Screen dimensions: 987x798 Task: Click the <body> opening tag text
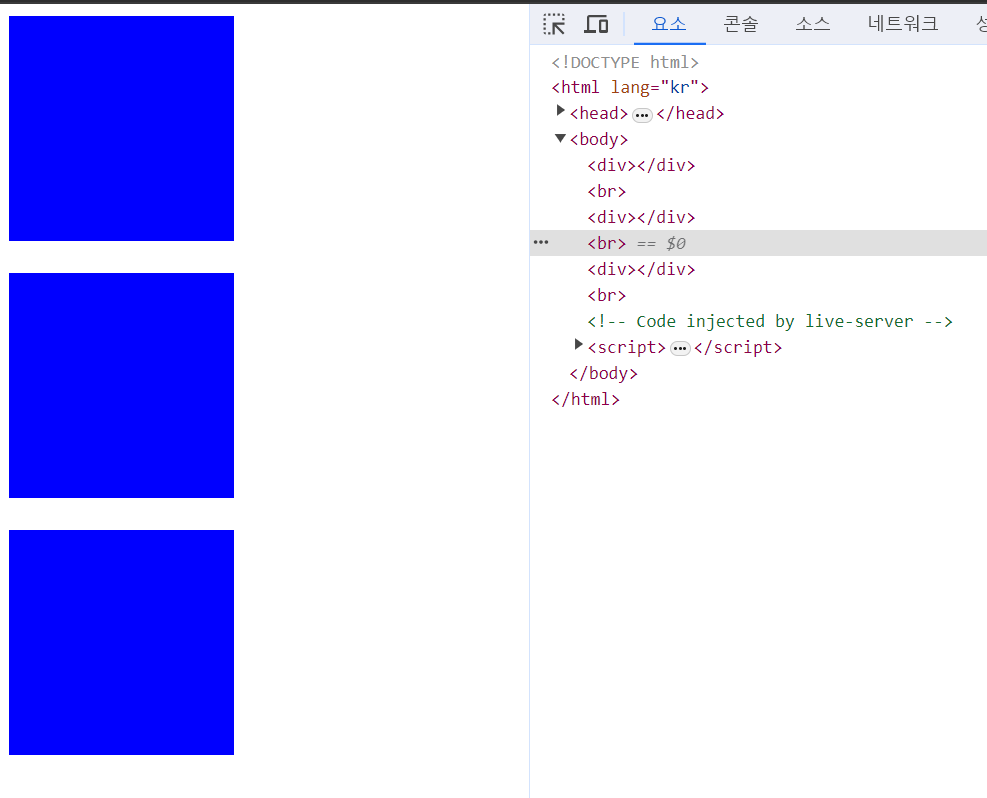click(599, 140)
